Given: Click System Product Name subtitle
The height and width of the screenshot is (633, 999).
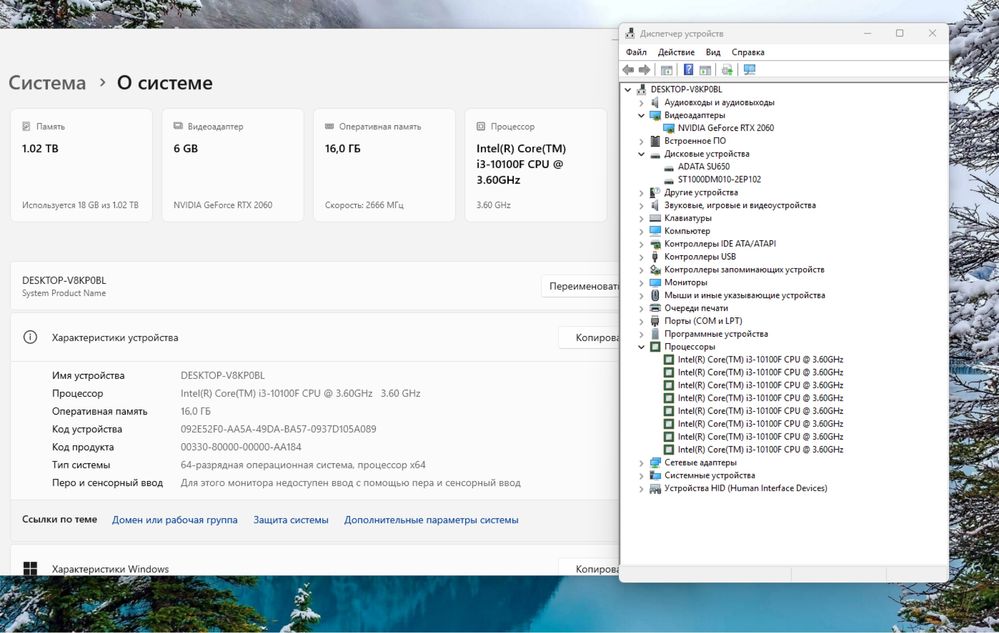Looking at the screenshot, I should [64, 293].
